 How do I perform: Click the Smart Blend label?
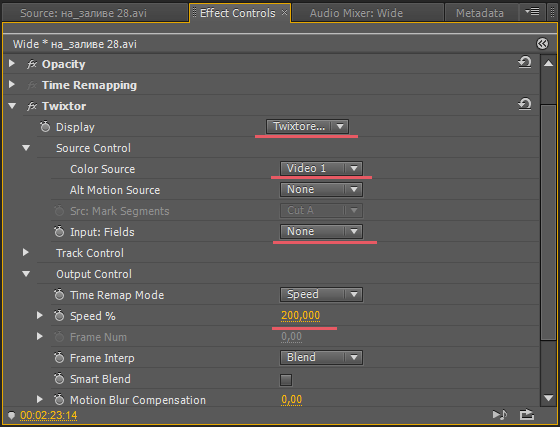coord(100,379)
